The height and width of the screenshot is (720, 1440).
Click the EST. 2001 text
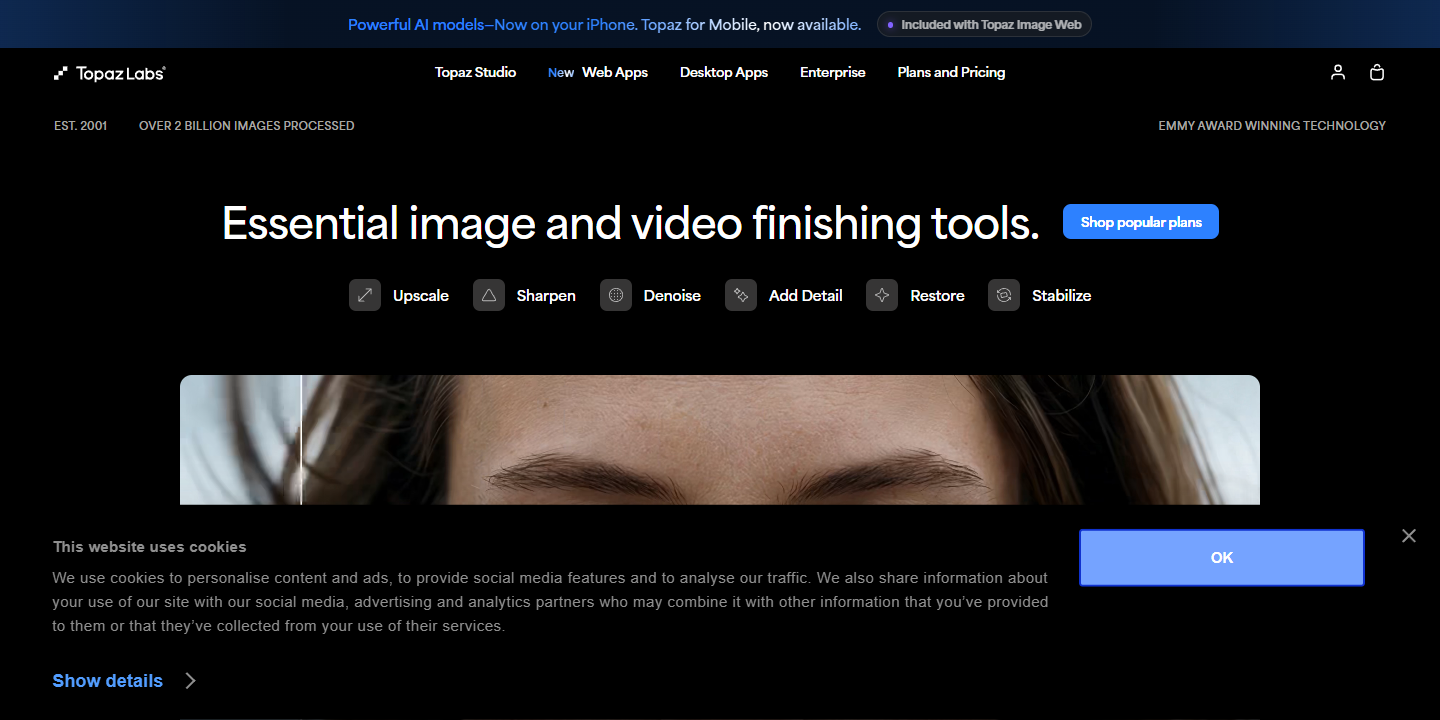click(x=80, y=126)
